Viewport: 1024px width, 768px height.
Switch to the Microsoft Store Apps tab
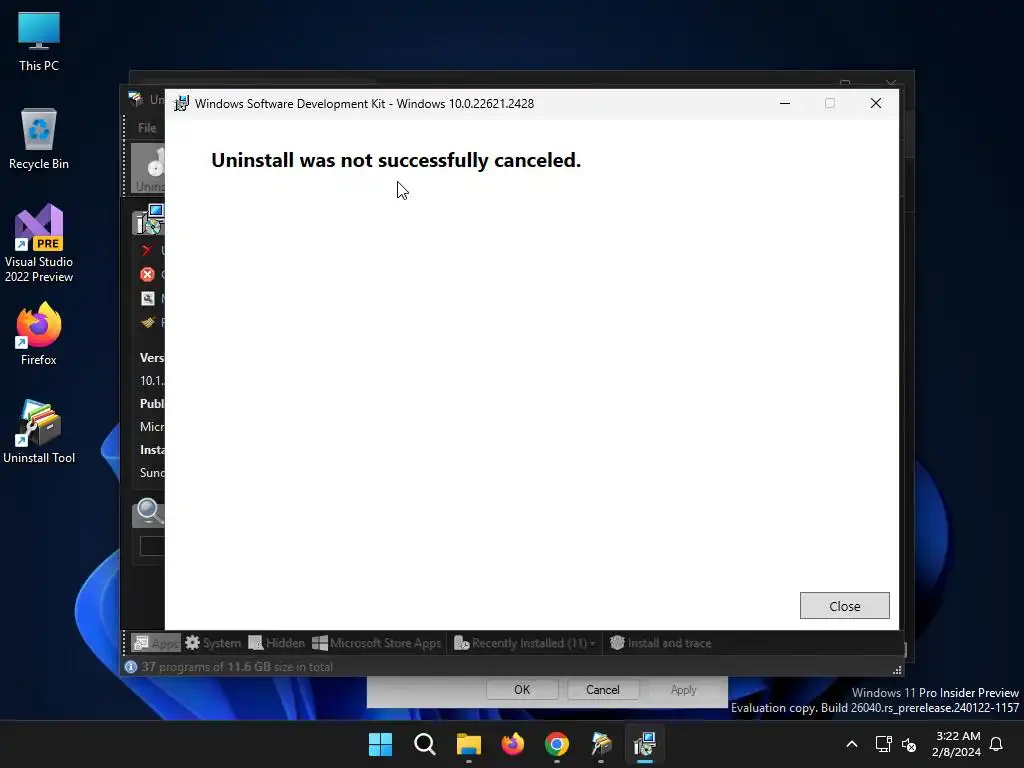[376, 643]
